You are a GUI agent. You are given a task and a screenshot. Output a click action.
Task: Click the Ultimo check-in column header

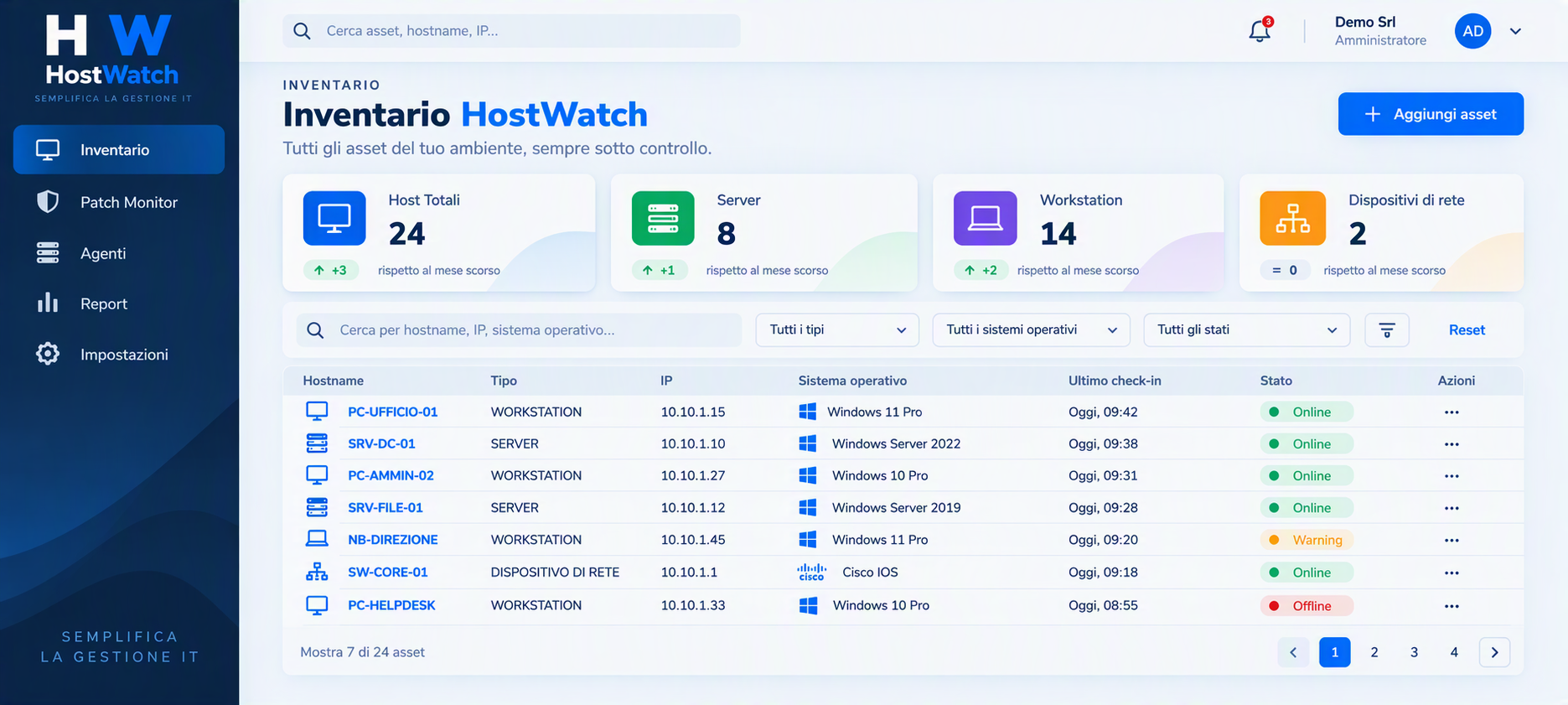[1115, 381]
